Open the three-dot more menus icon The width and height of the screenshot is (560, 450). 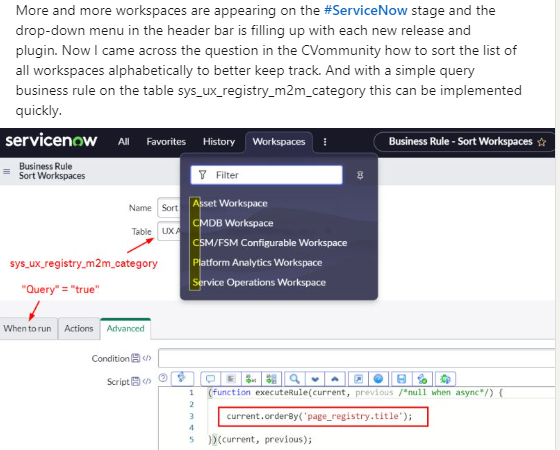(x=325, y=142)
